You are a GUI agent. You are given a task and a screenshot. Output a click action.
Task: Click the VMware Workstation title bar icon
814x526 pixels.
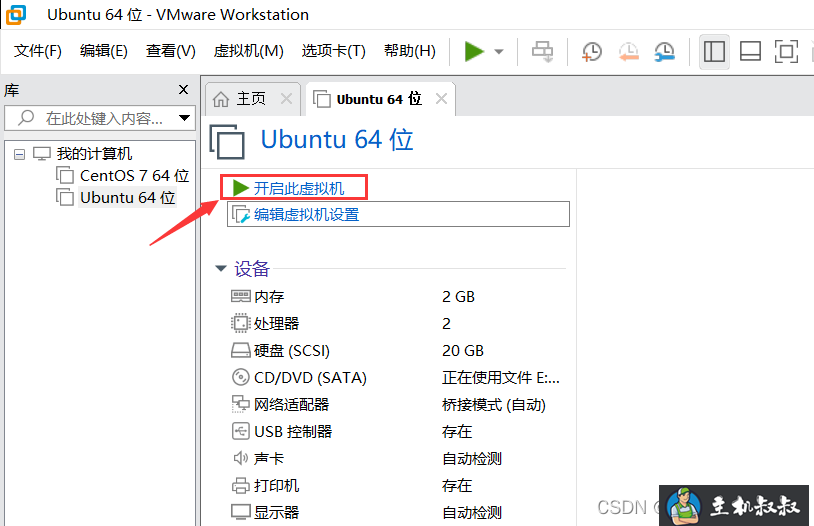point(16,15)
